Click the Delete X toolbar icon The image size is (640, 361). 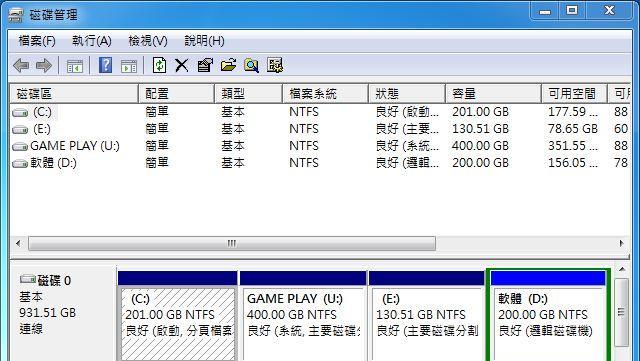[x=182, y=65]
